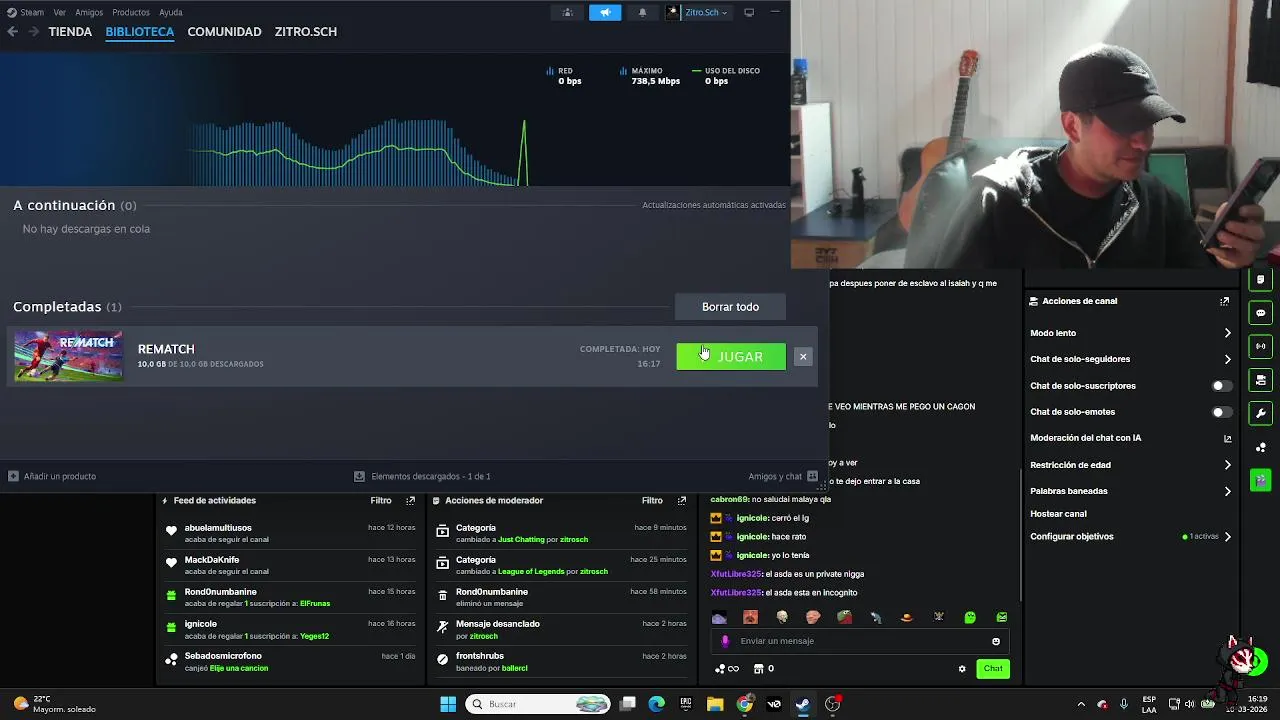Open Windows Start button on taskbar

pos(448,704)
